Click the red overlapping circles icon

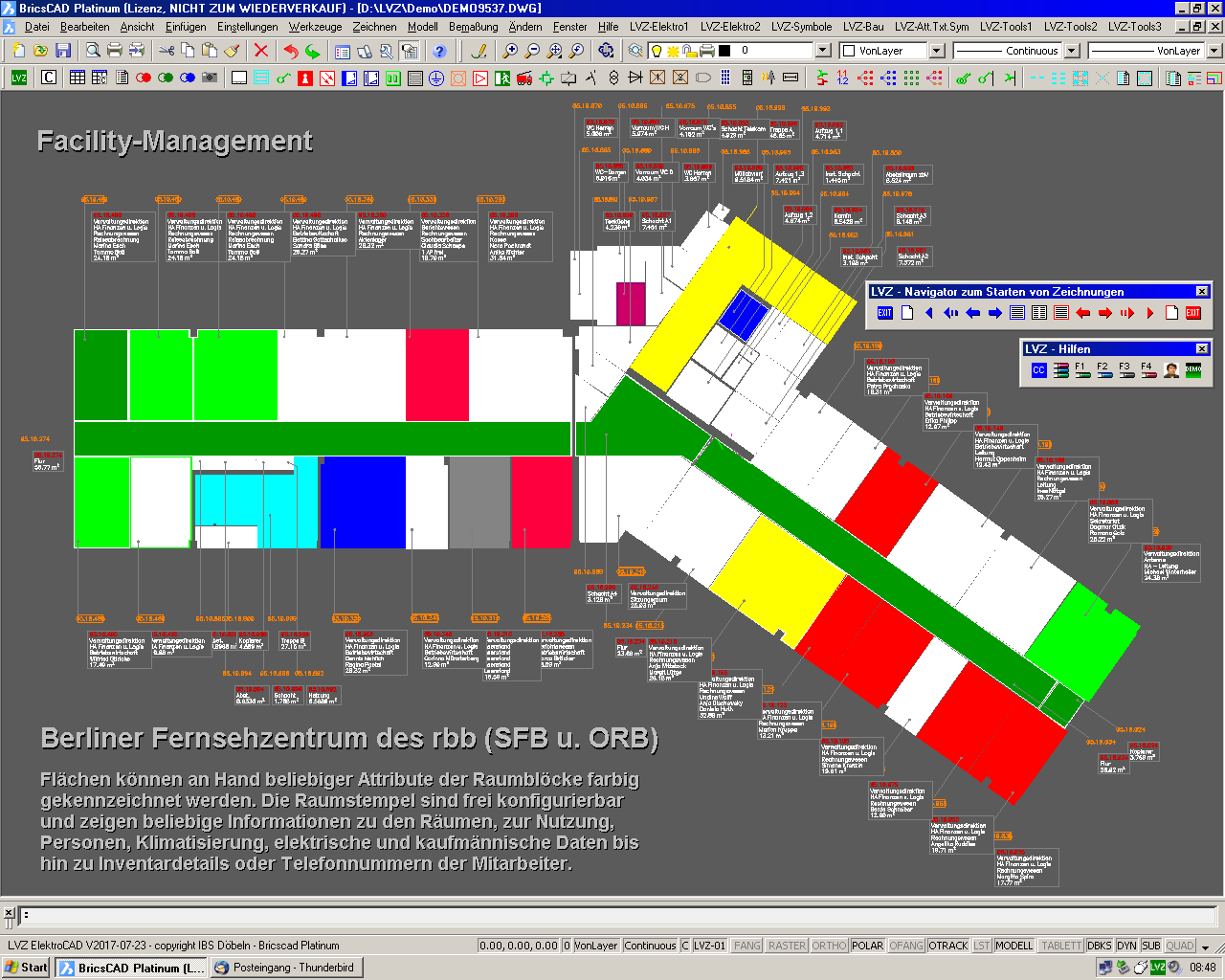pyautogui.click(x=144, y=78)
